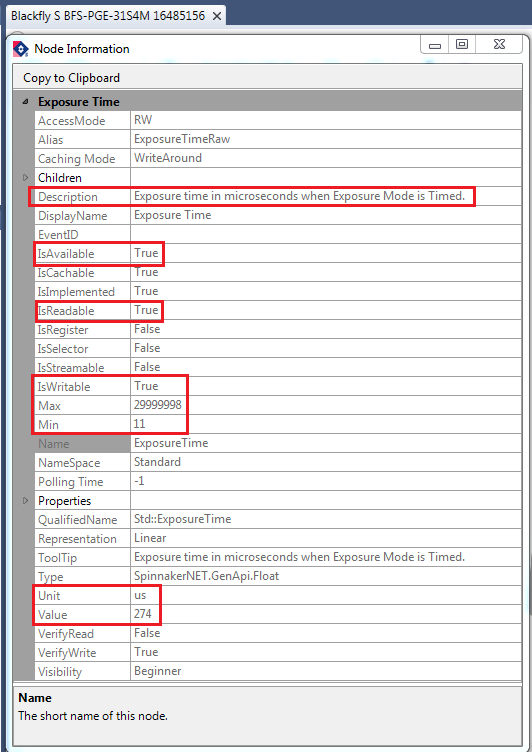532x752 pixels.
Task: Close the Blackfly S camera tab
Action: click(217, 16)
